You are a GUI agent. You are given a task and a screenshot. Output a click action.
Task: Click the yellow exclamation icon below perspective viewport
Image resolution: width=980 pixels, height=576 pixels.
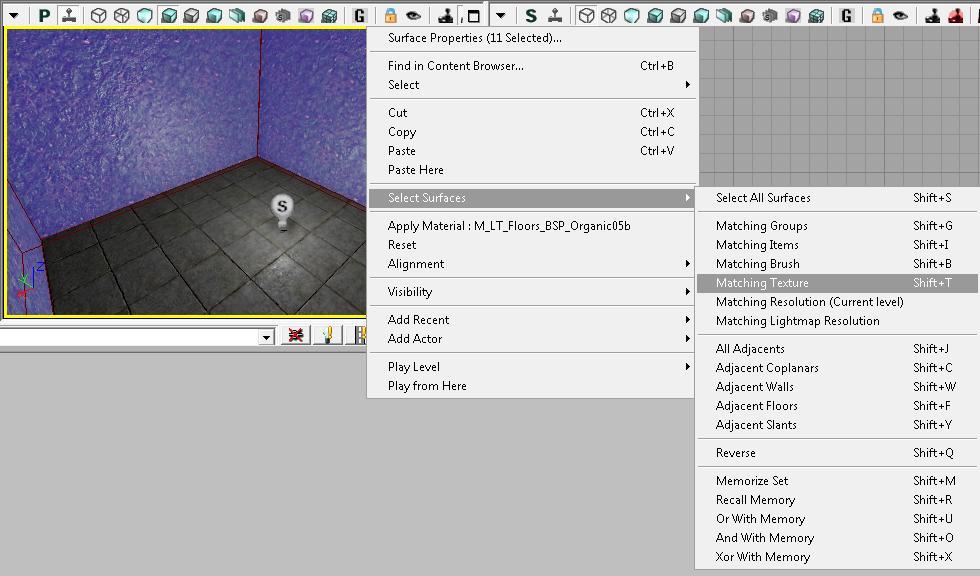pyautogui.click(x=328, y=335)
